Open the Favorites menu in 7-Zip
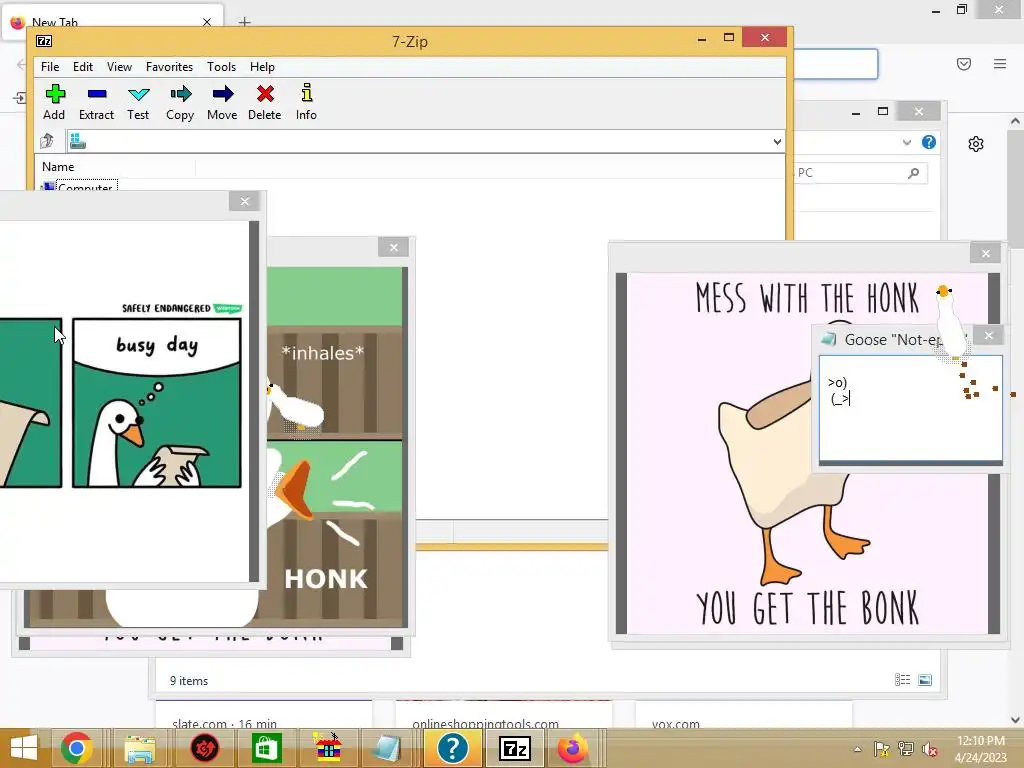This screenshot has width=1024, height=768. pyautogui.click(x=169, y=67)
